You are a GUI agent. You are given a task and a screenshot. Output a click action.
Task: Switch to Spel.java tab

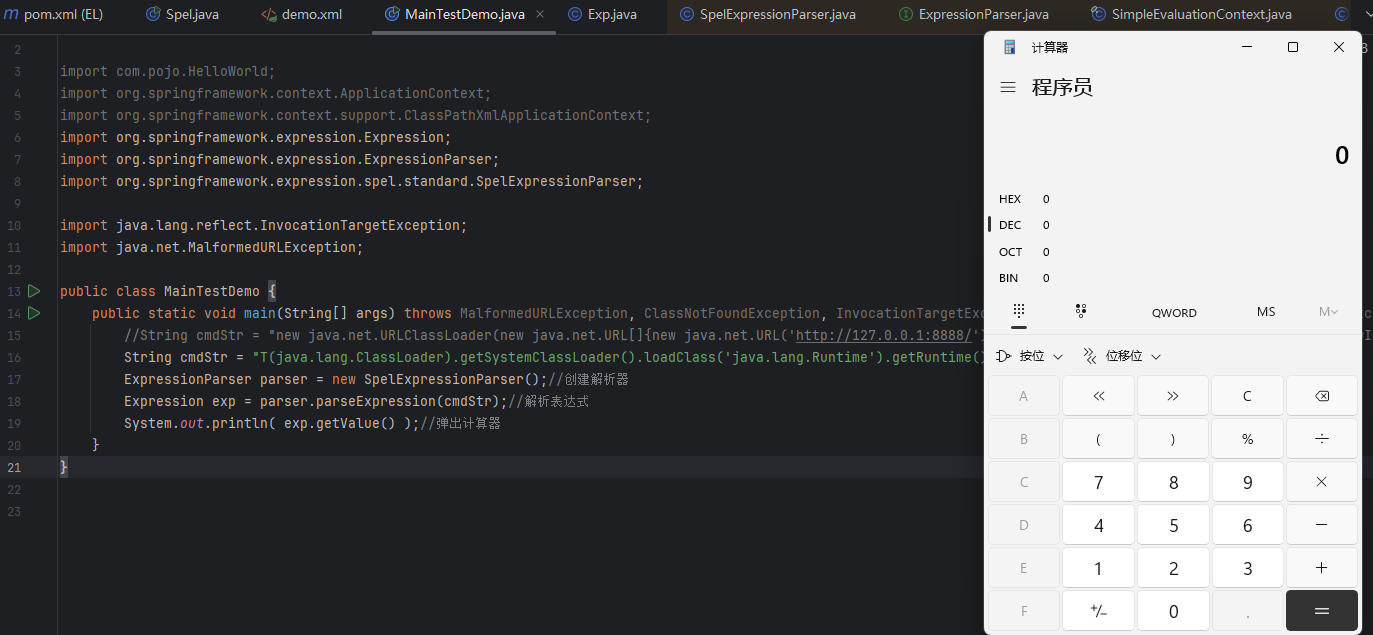click(x=182, y=15)
